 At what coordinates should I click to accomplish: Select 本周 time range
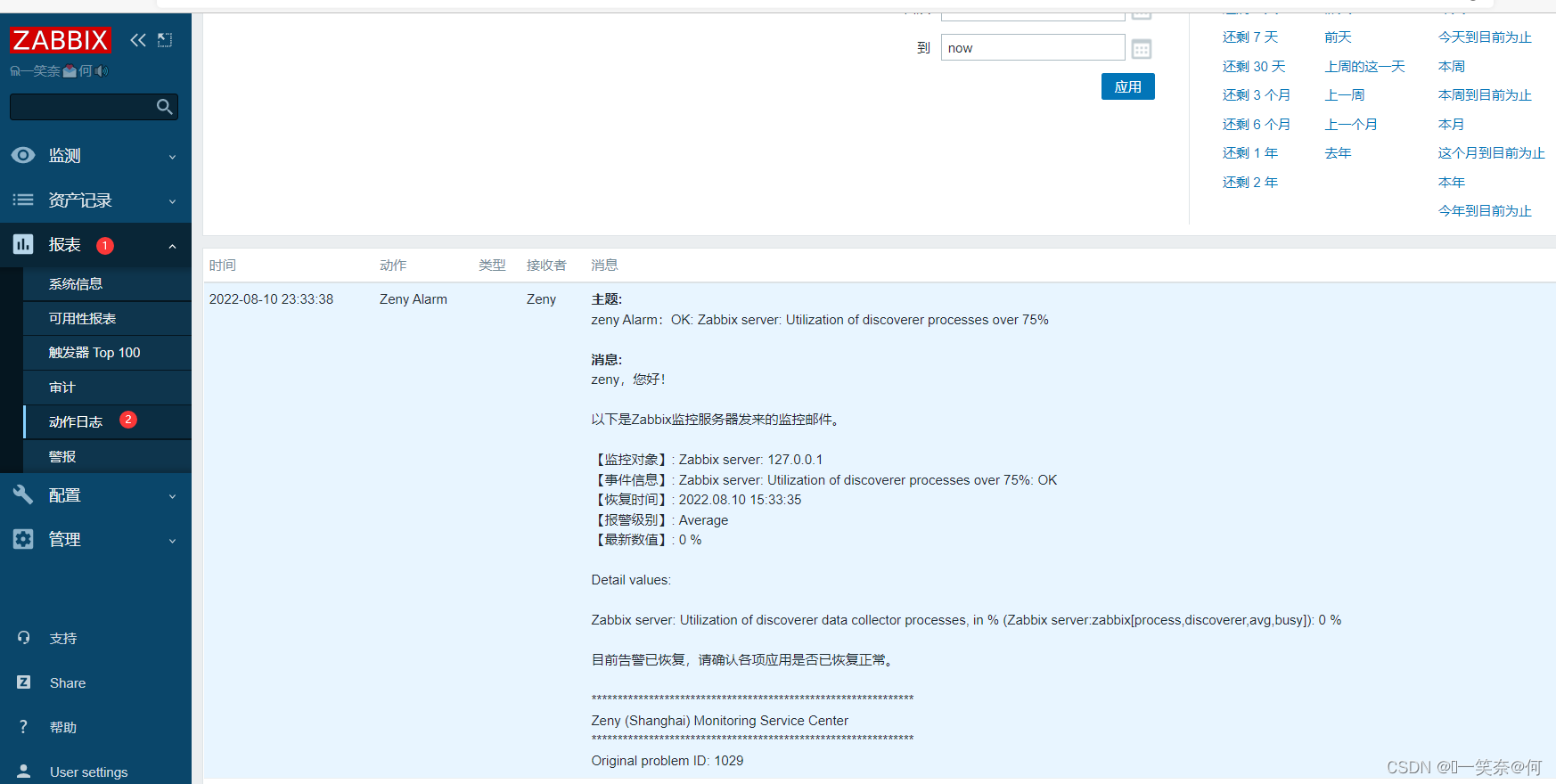coord(1451,67)
